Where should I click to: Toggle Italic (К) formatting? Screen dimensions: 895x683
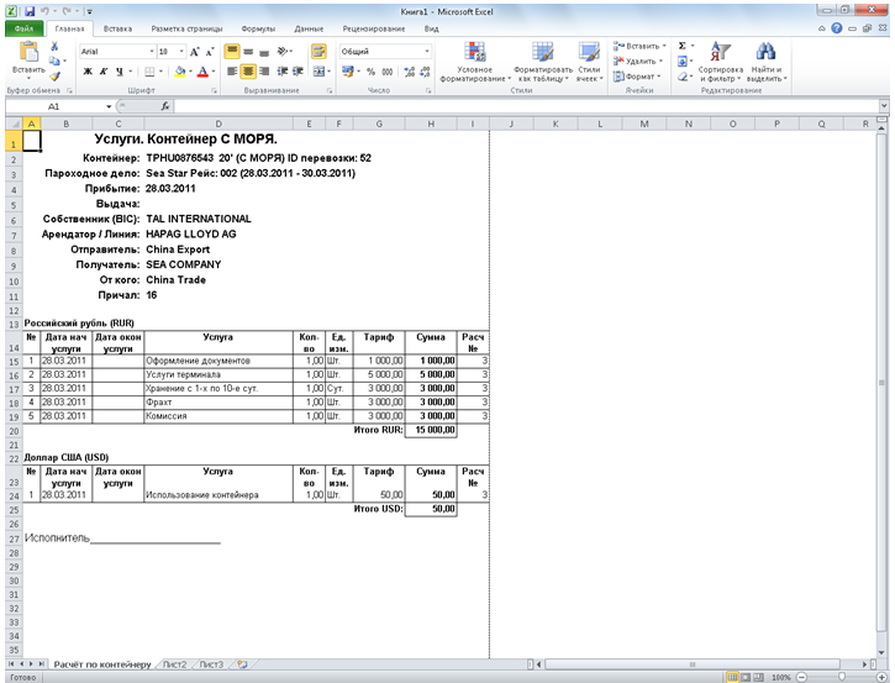[104, 71]
